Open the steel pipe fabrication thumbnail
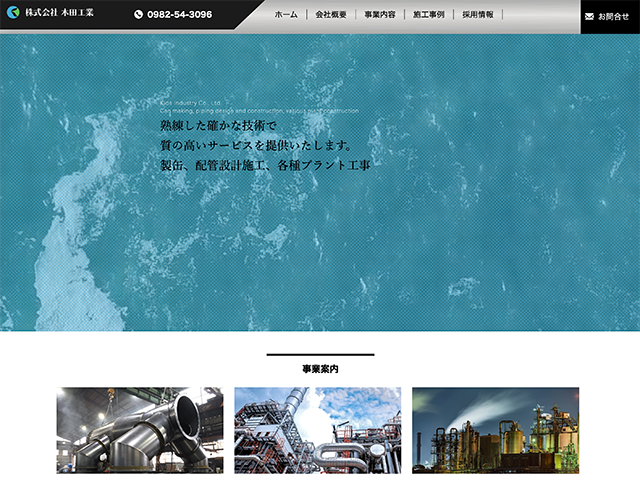640x480 pixels. [140, 430]
